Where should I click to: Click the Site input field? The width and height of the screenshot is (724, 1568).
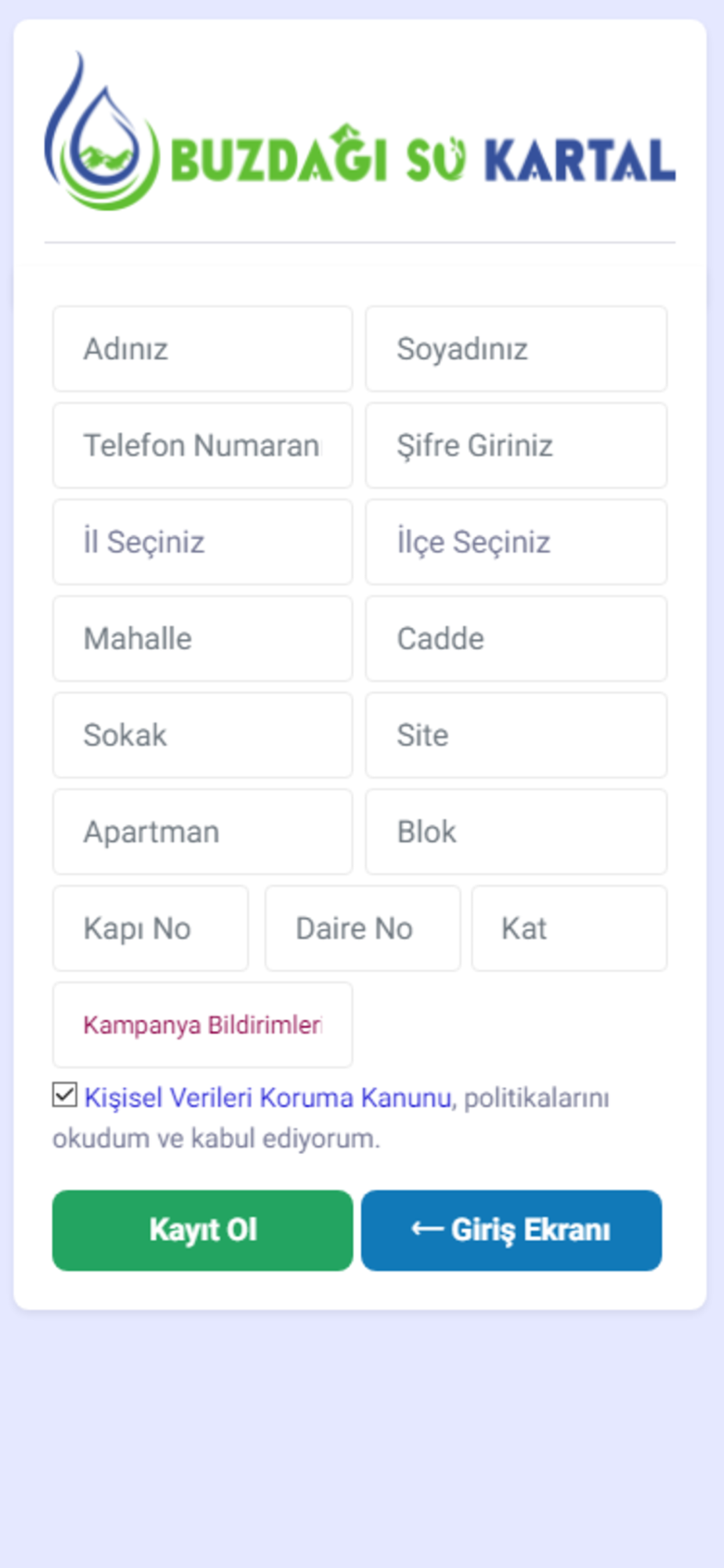[x=516, y=735]
